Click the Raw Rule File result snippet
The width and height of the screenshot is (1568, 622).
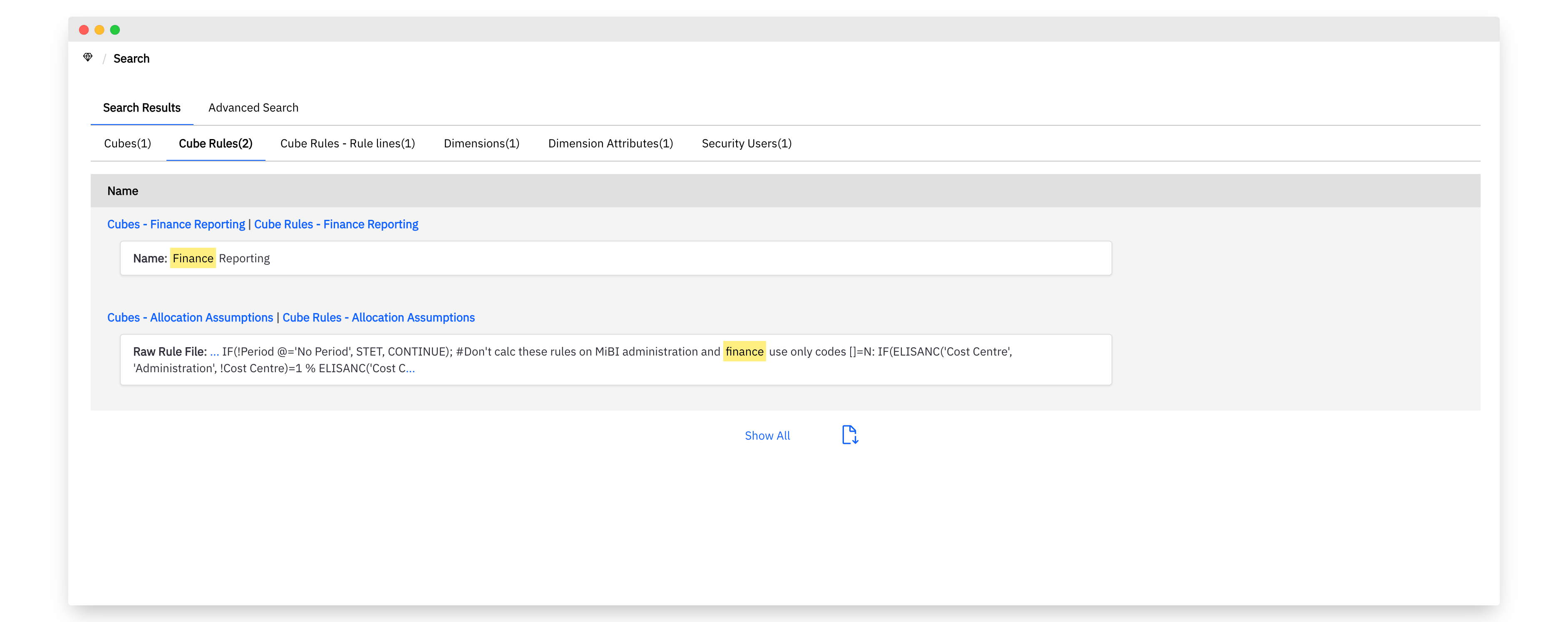point(615,359)
